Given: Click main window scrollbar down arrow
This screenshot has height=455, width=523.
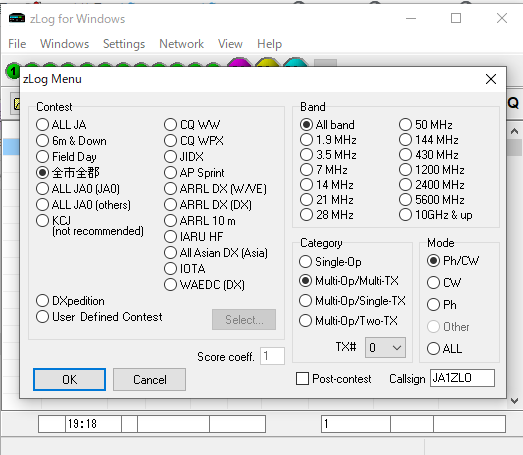Looking at the screenshot, I should 514,401.
